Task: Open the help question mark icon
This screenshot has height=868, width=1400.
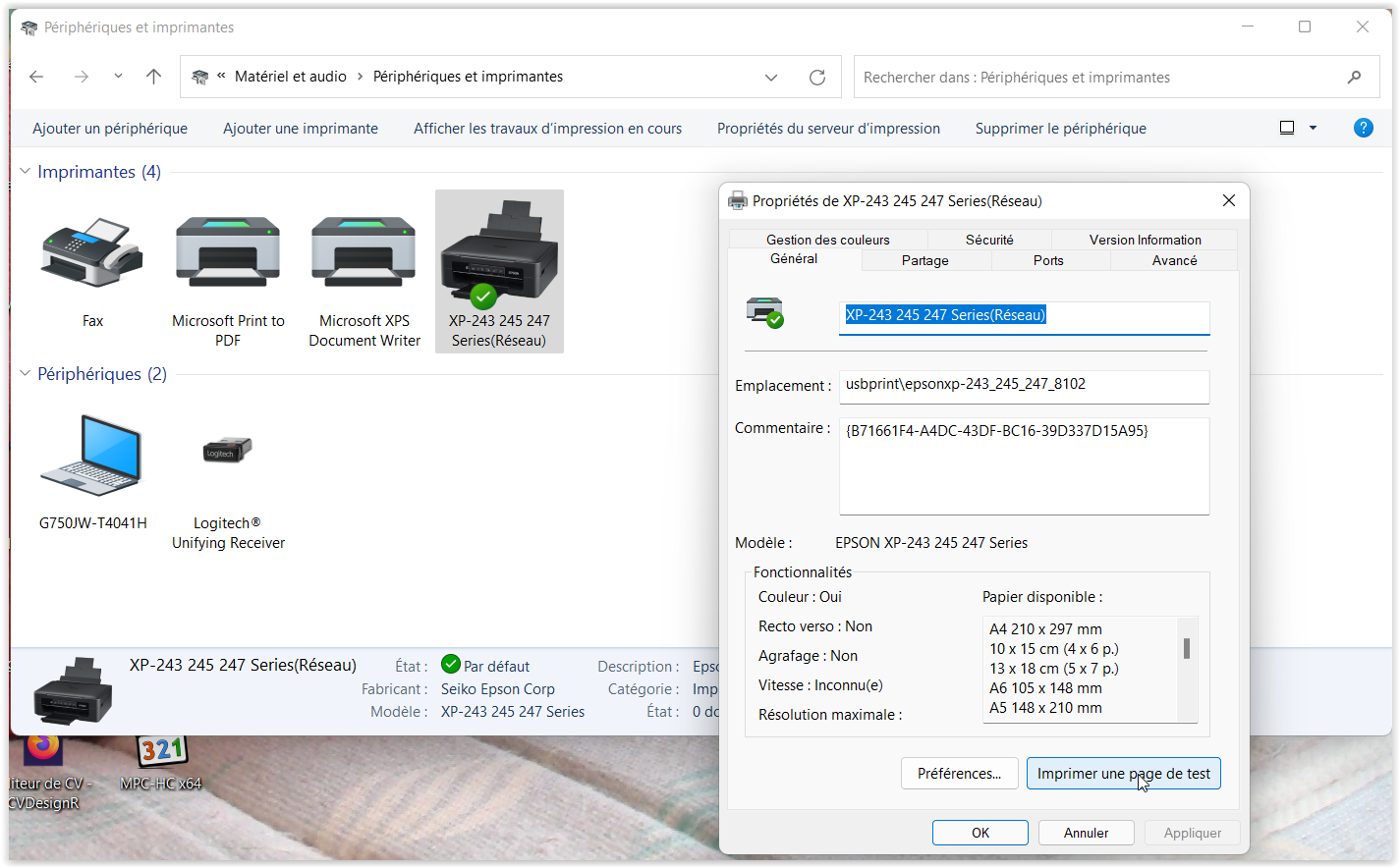Action: pos(1364,128)
